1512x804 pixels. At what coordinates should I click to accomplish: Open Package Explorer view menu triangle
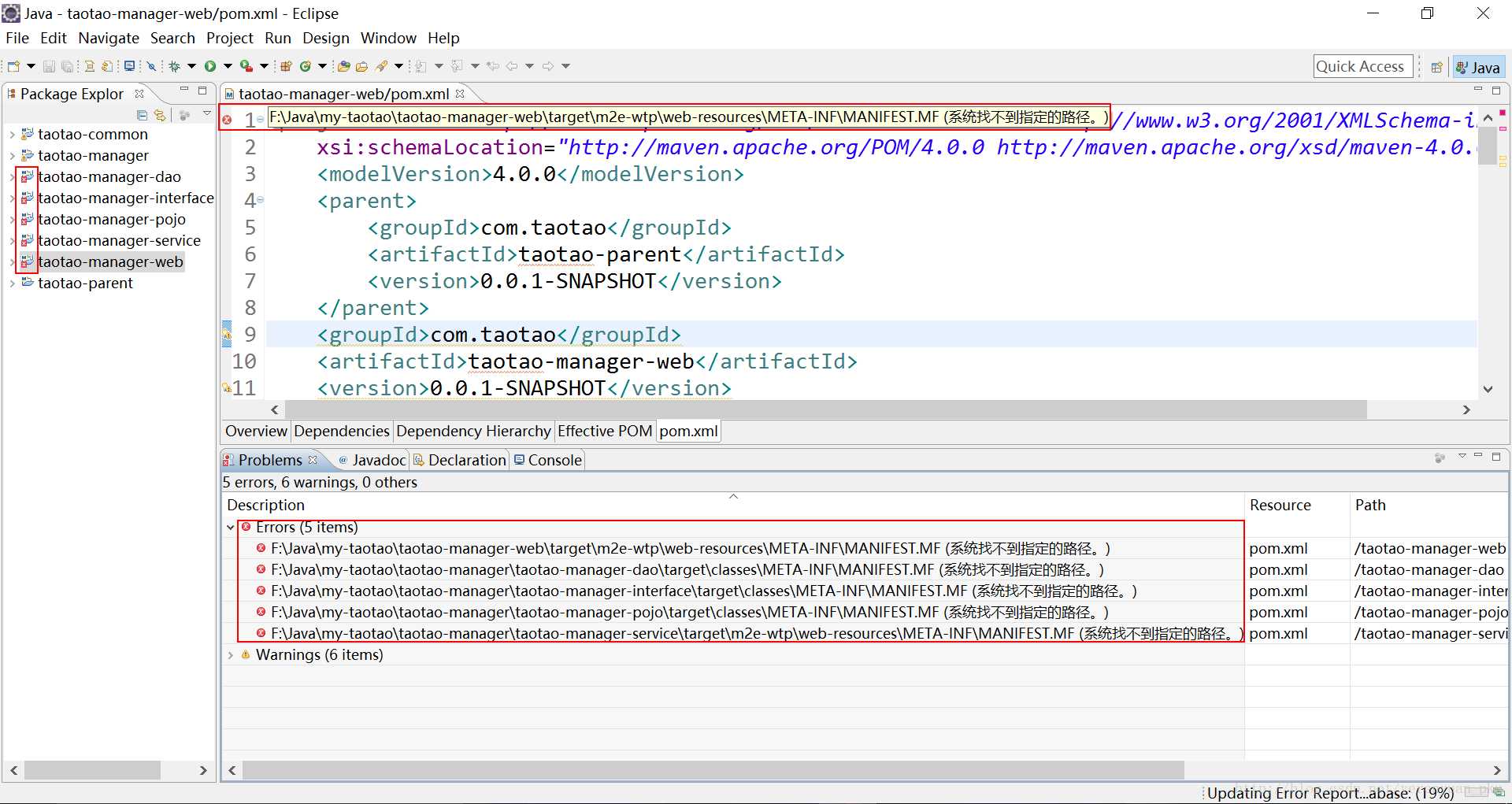tap(206, 114)
